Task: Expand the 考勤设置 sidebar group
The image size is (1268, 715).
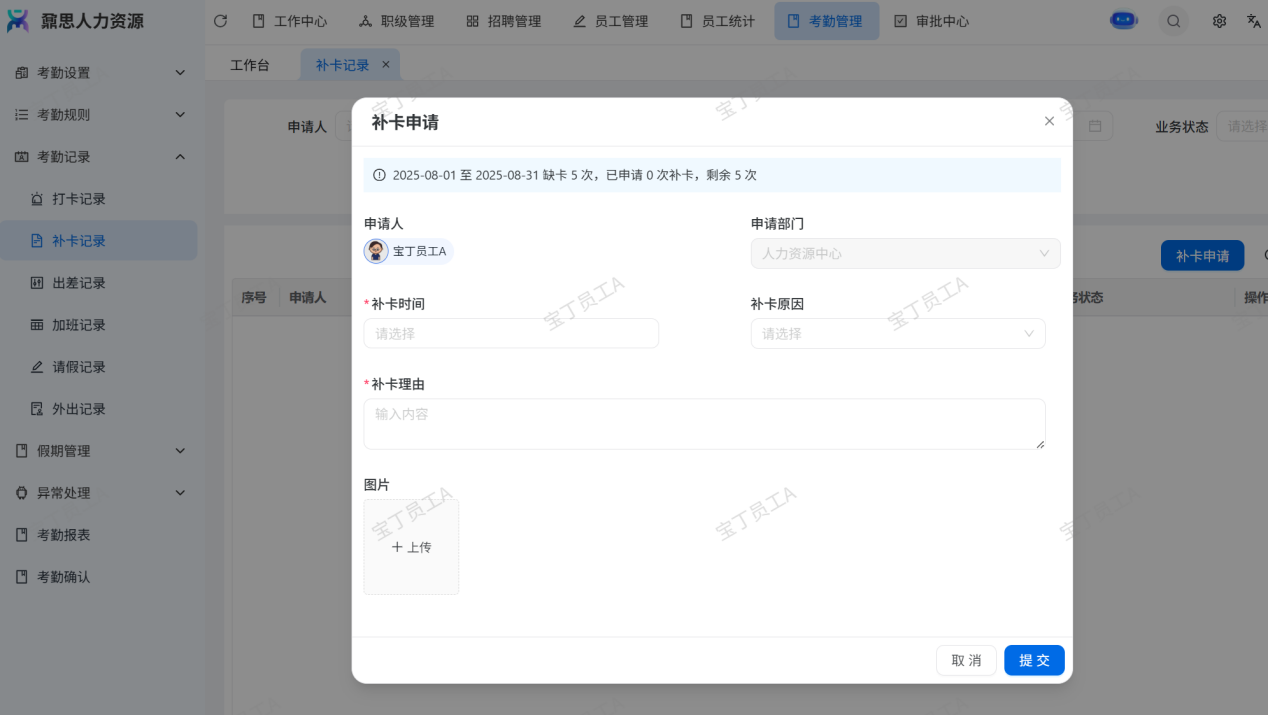Action: 100,73
